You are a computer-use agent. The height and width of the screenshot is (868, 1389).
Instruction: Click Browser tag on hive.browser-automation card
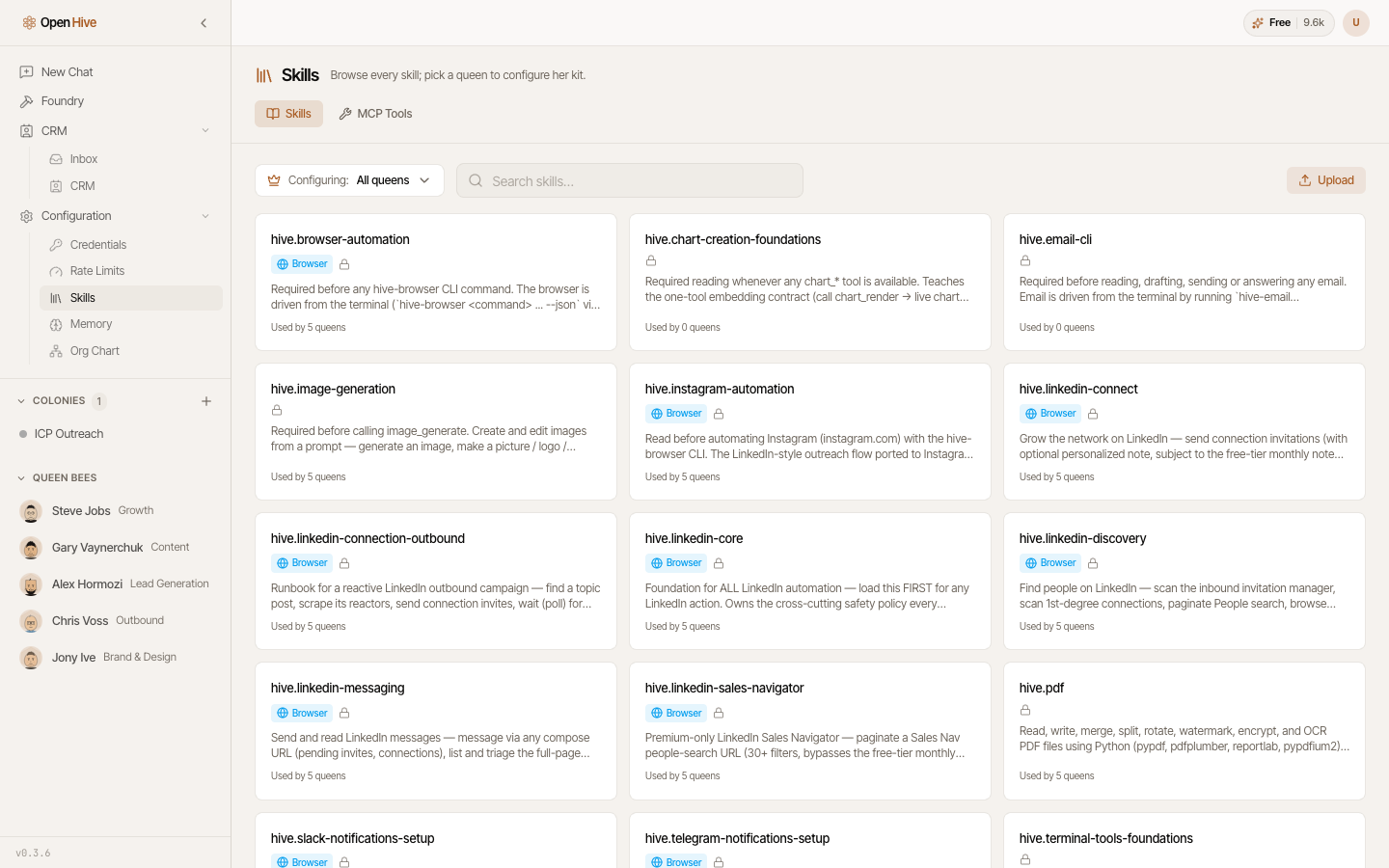302,264
